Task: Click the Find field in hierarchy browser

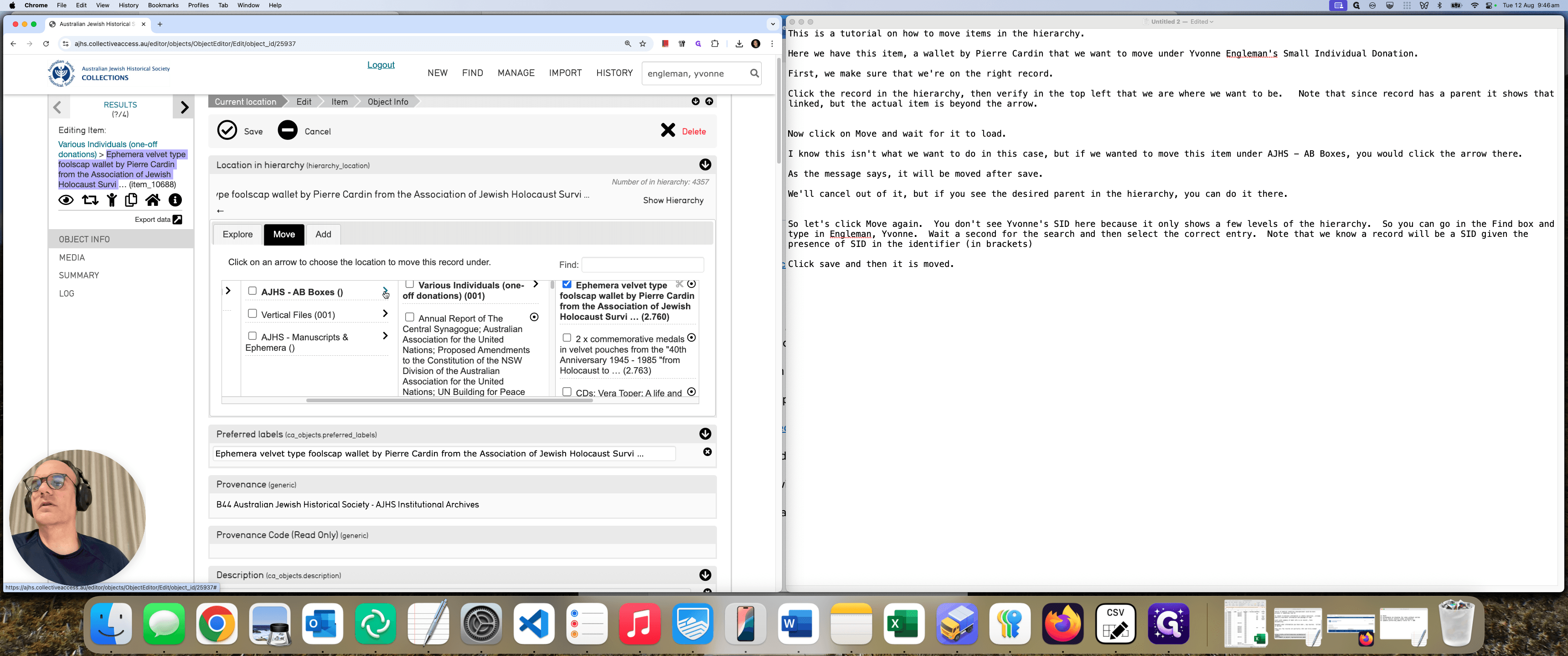Action: (x=643, y=265)
